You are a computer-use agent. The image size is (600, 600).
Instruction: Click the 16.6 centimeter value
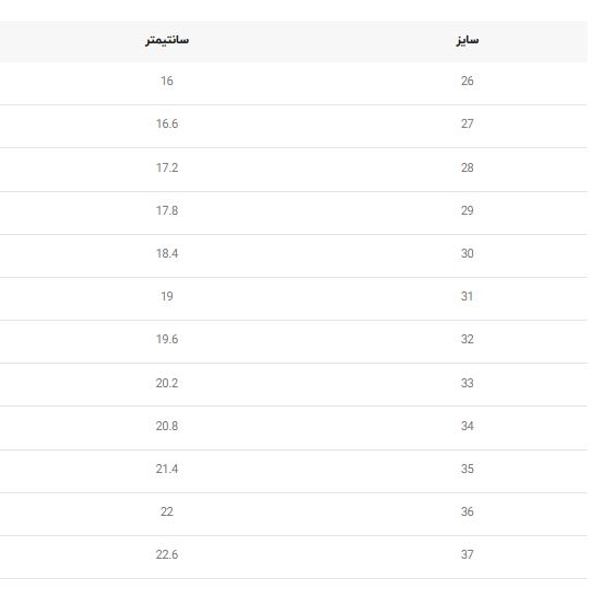pyautogui.click(x=167, y=124)
